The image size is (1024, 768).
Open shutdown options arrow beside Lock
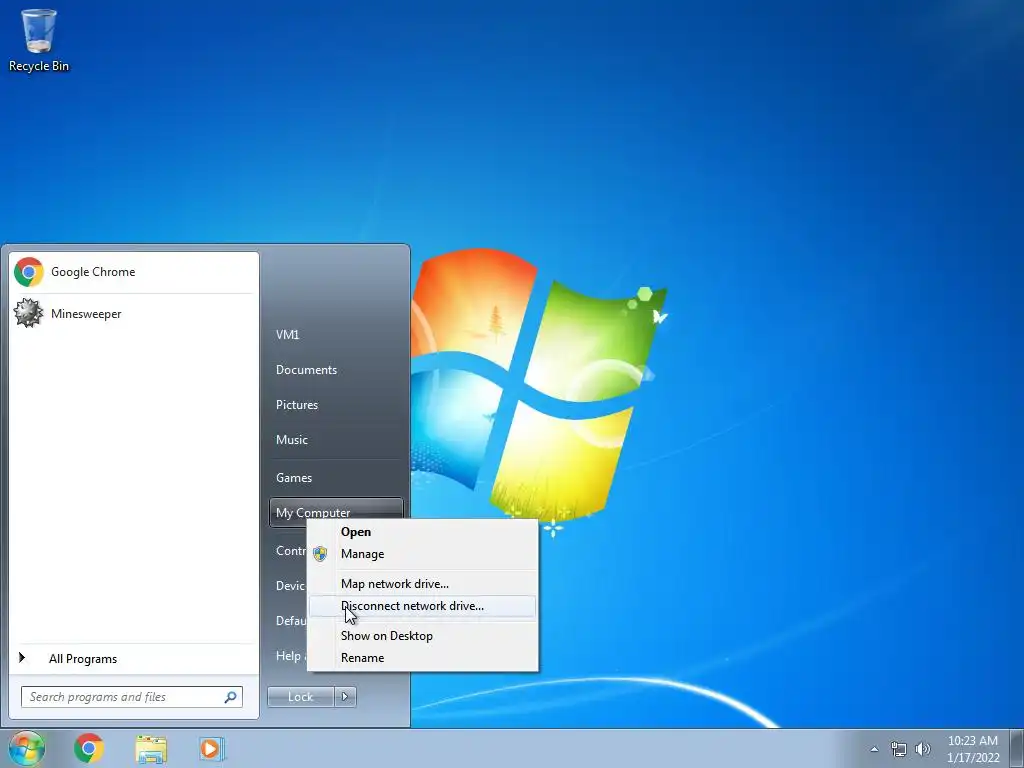[345, 697]
